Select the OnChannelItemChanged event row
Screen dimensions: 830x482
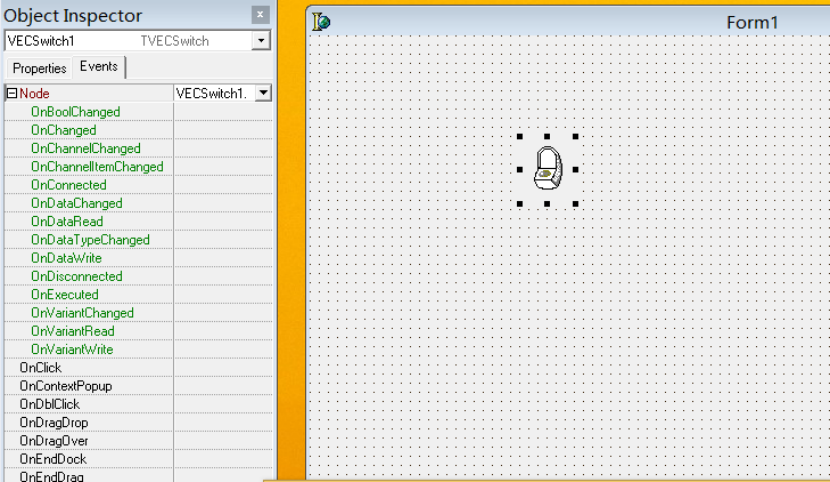tap(97, 167)
